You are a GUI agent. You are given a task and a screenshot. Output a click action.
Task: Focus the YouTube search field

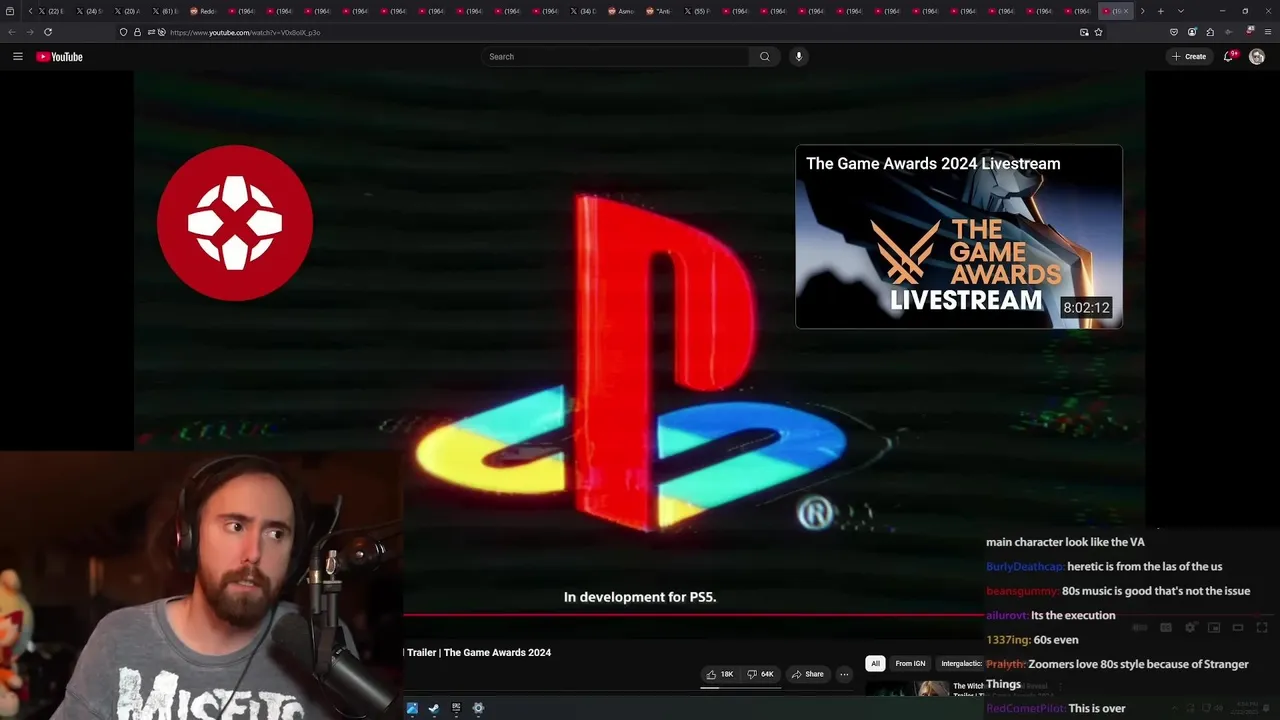click(615, 57)
